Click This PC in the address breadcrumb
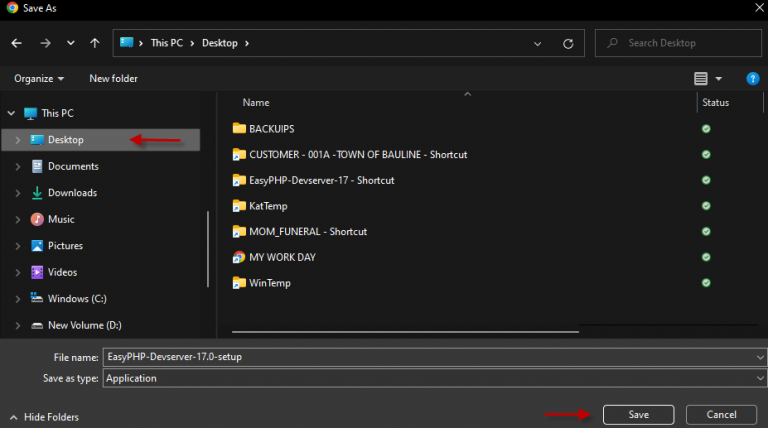The height and width of the screenshot is (428, 768). point(167,43)
